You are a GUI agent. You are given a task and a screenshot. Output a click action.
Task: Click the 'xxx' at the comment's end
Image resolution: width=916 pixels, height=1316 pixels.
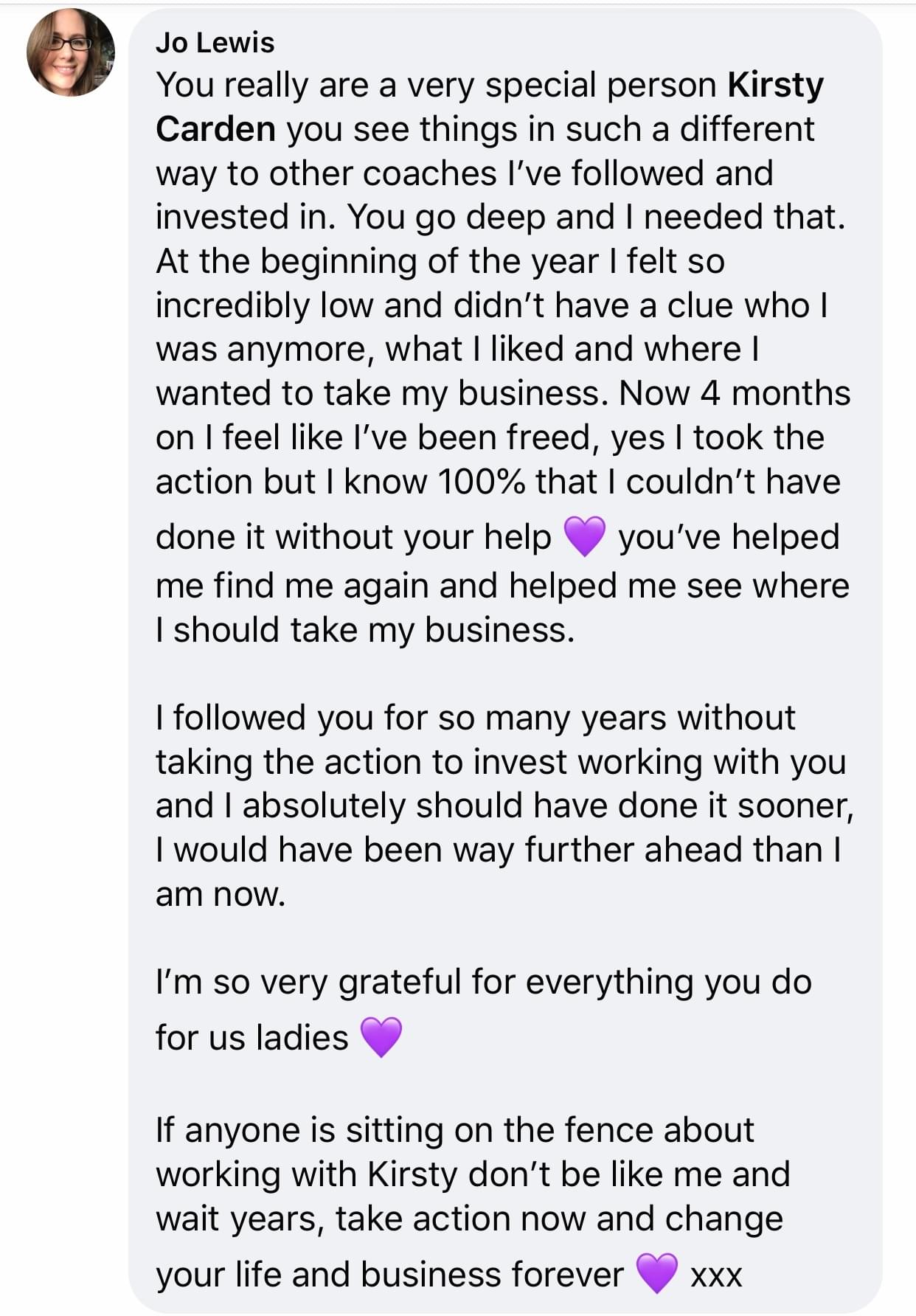(x=715, y=1275)
